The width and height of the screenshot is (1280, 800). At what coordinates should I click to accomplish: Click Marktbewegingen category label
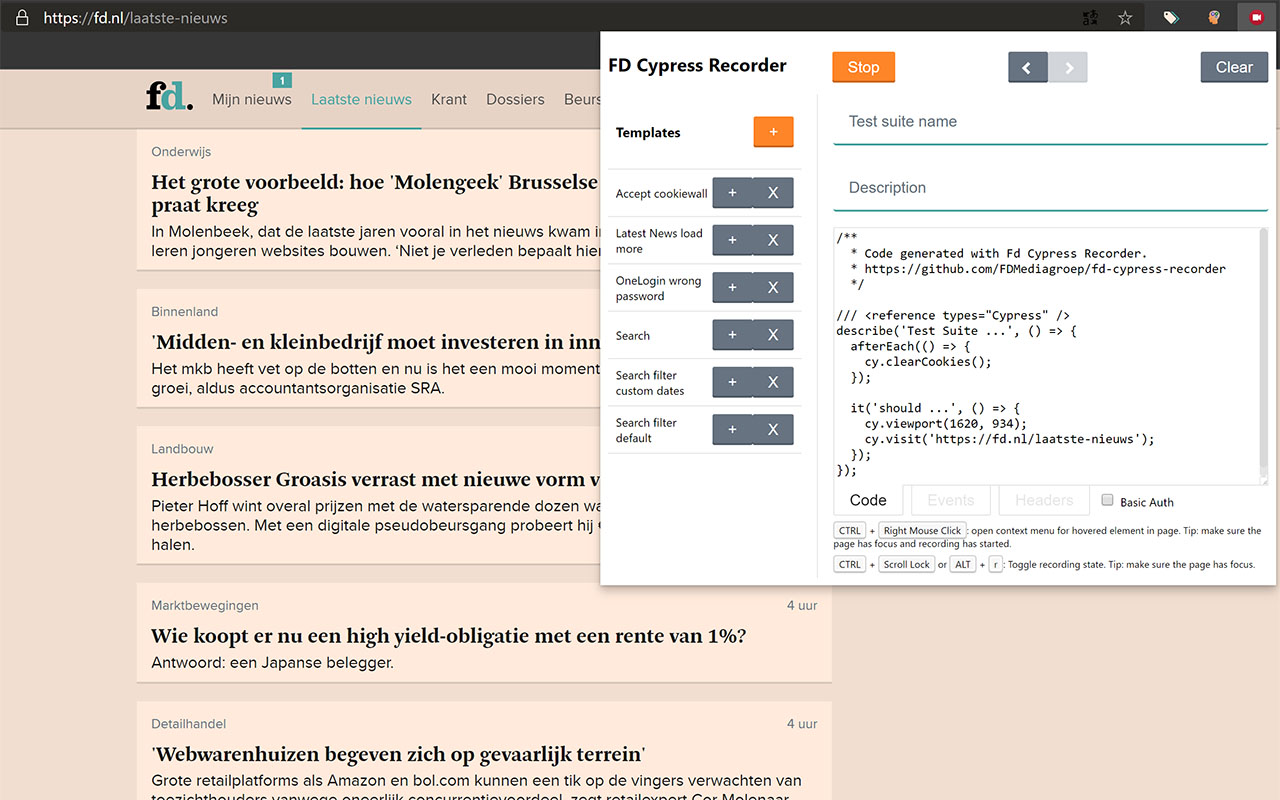(x=205, y=606)
